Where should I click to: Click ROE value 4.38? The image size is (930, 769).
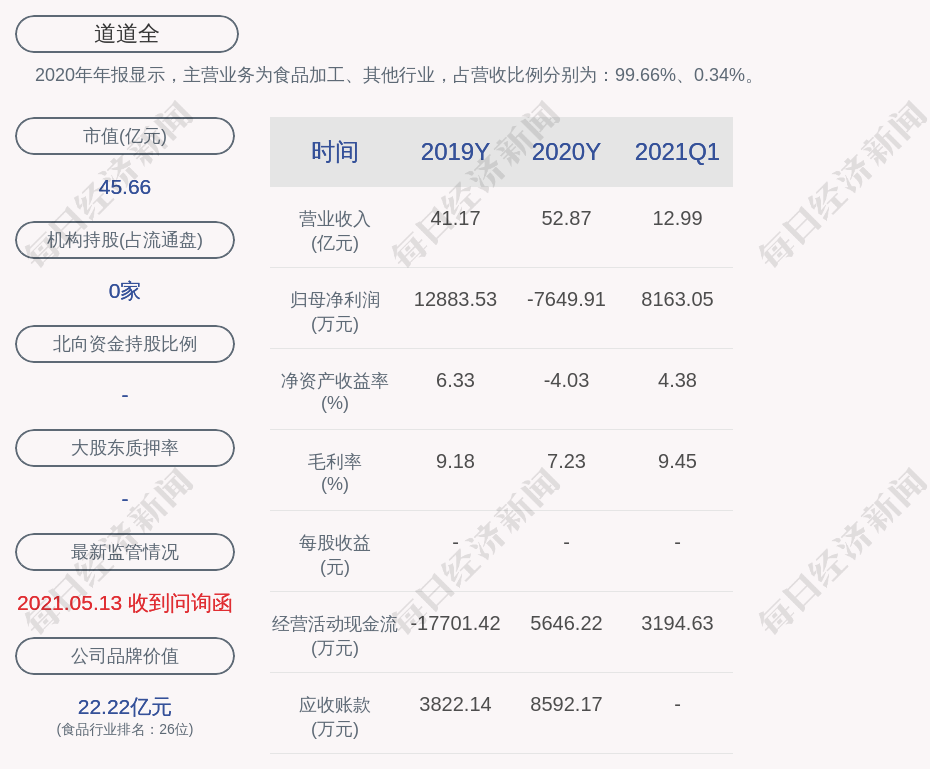click(677, 380)
